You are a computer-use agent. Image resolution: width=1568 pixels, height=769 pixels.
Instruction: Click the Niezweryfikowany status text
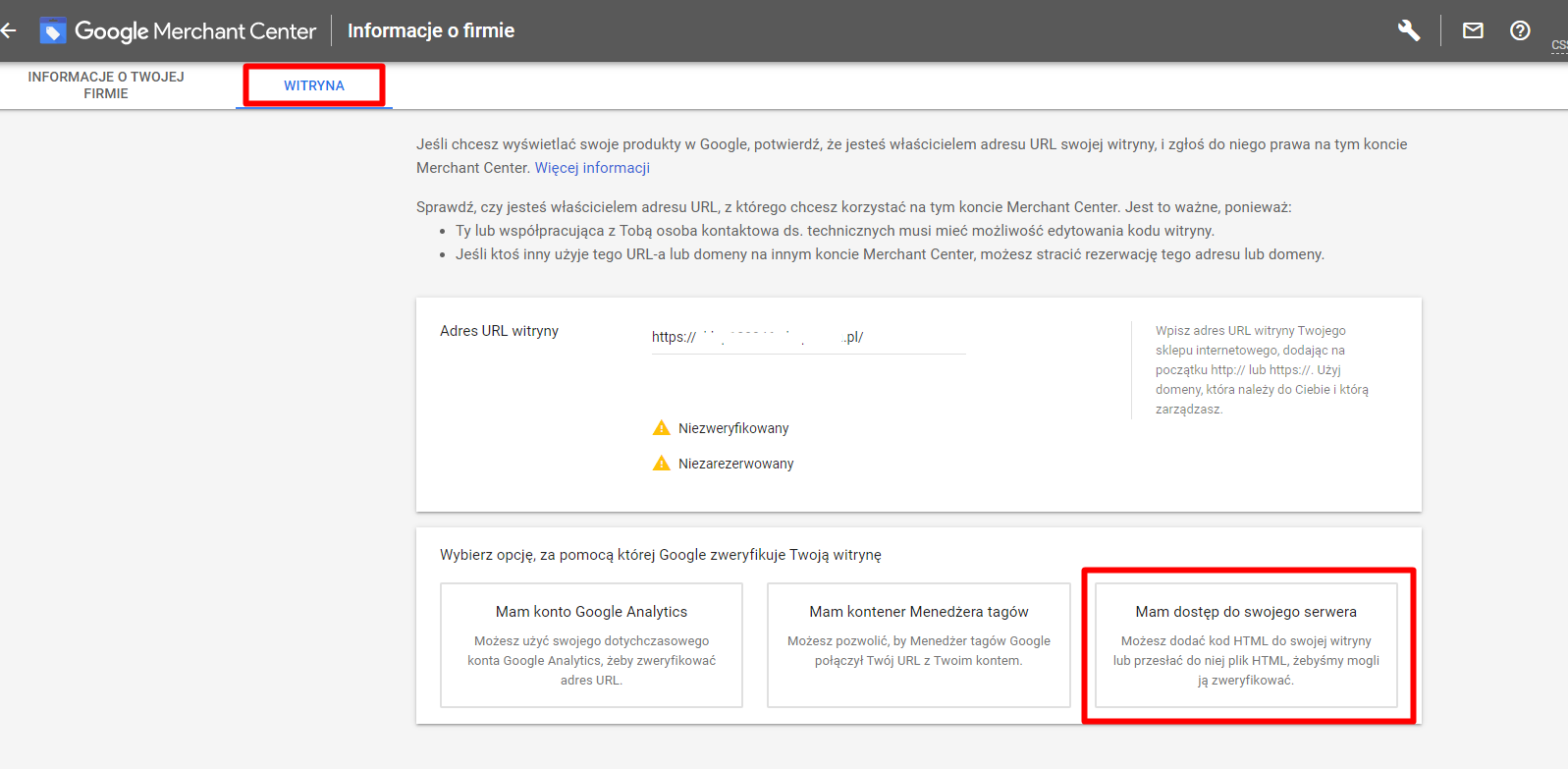click(x=733, y=428)
